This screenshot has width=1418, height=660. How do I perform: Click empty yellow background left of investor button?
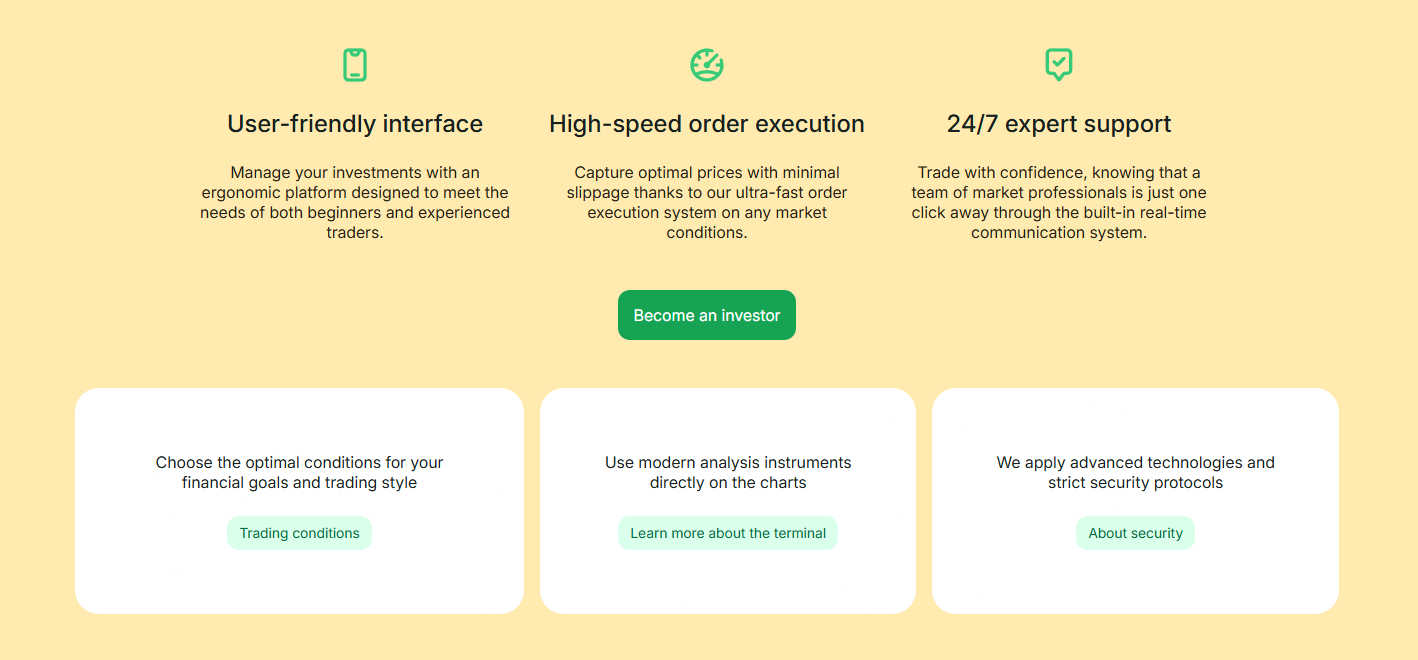pos(400,315)
